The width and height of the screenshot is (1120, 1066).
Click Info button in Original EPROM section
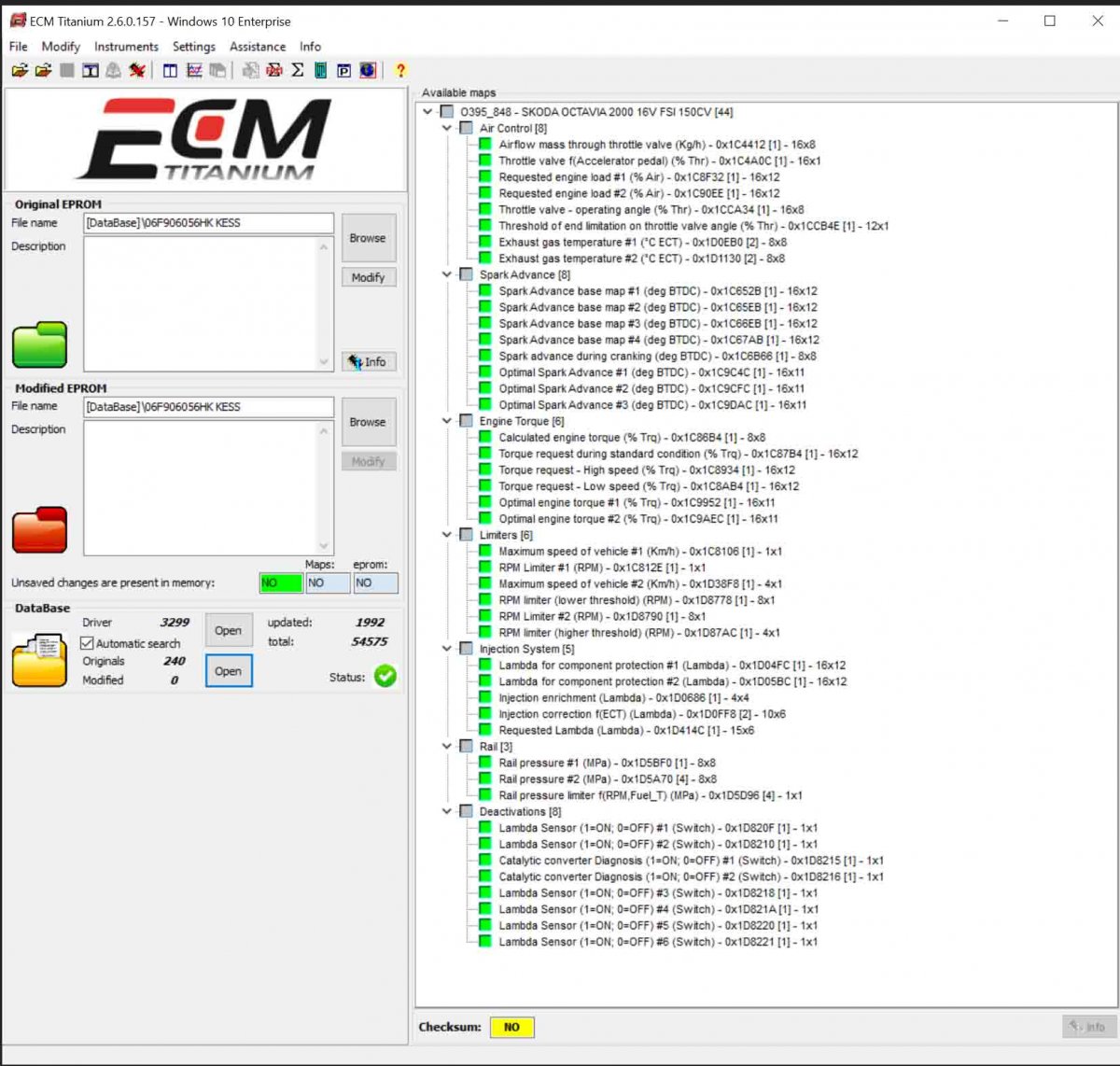[x=368, y=362]
